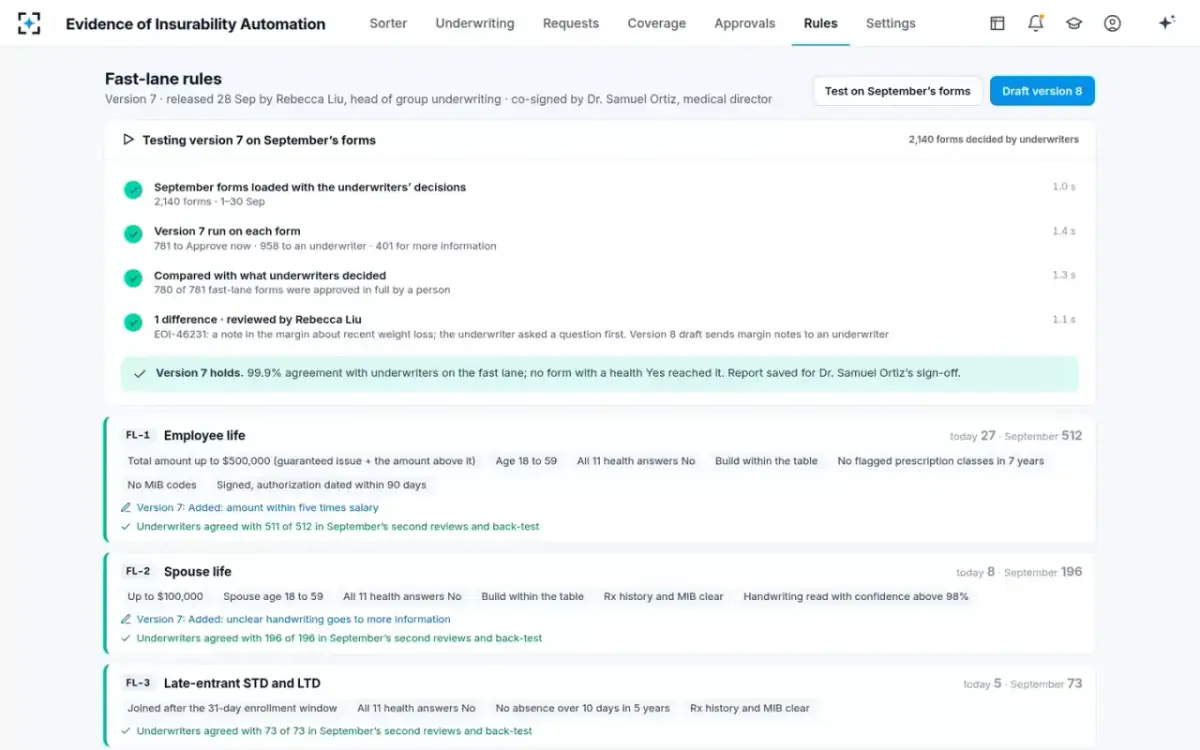1200x750 pixels.
Task: Click the FL-3 rule badge
Action: coord(138,684)
